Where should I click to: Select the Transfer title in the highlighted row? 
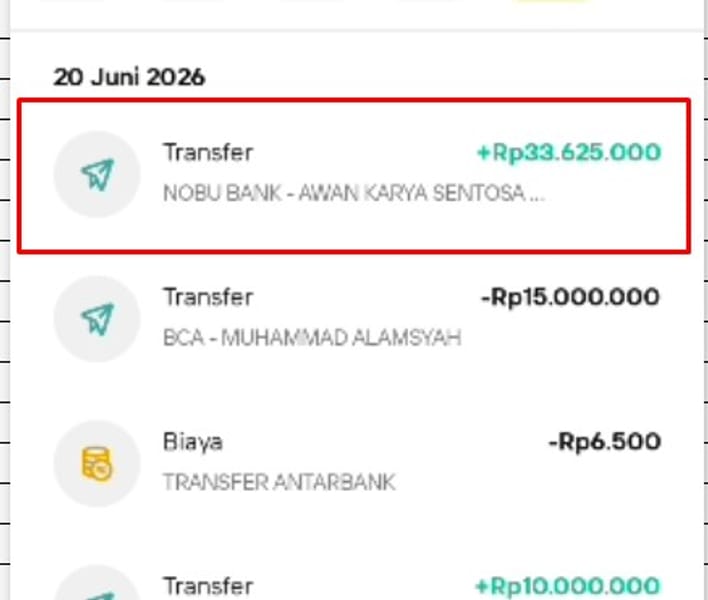pyautogui.click(x=208, y=153)
